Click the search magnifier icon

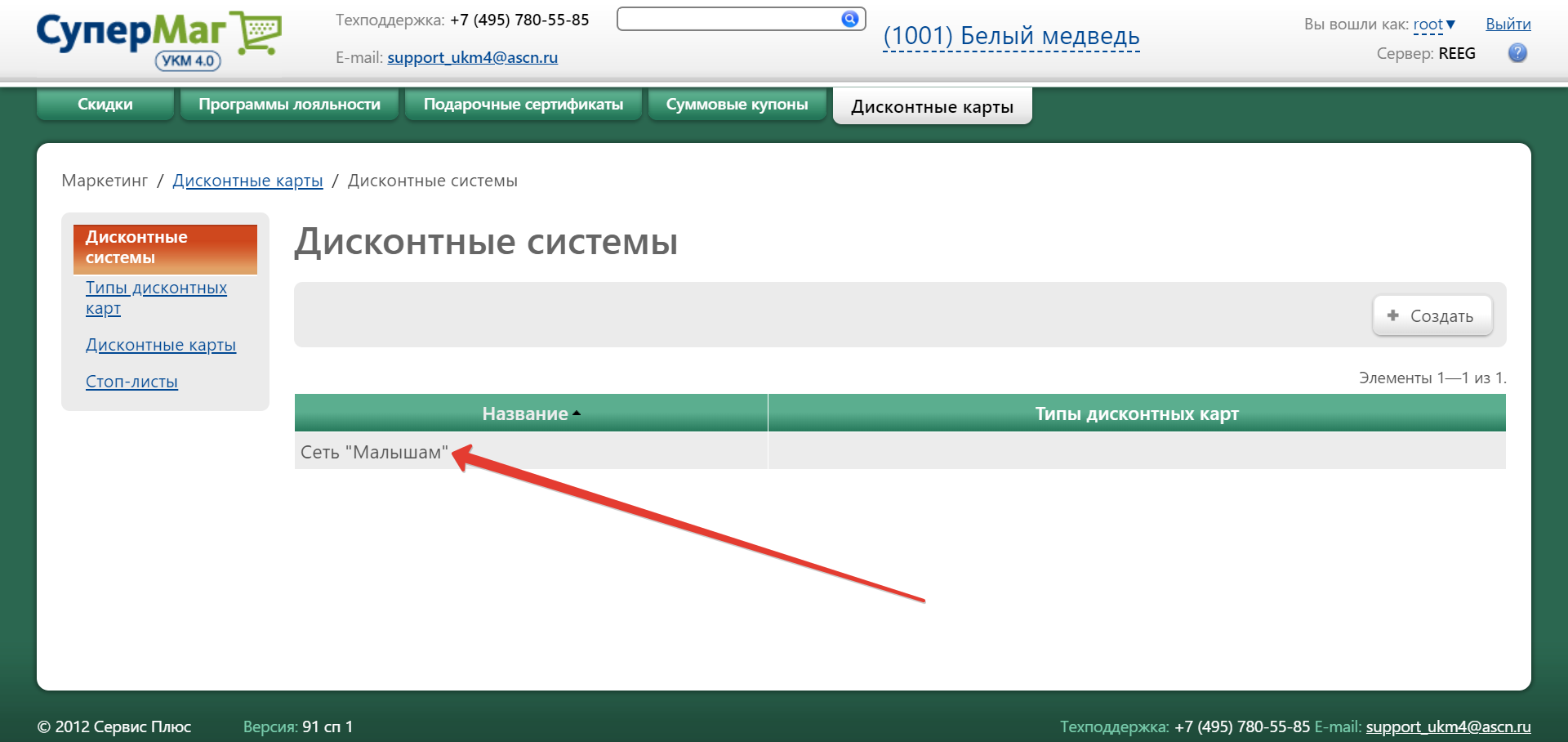[849, 19]
